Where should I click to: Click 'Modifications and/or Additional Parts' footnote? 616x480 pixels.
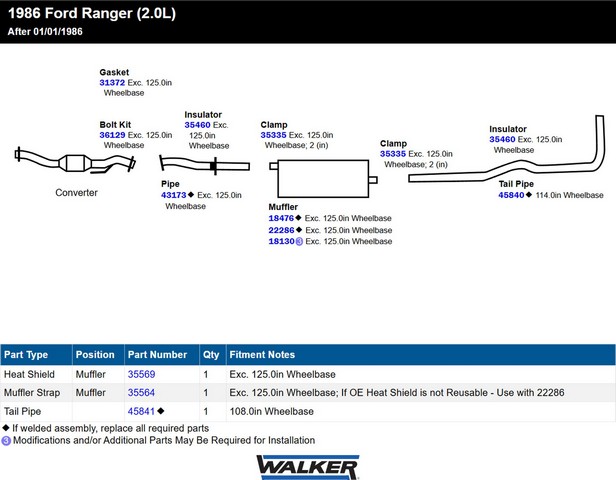pyautogui.click(x=164, y=440)
